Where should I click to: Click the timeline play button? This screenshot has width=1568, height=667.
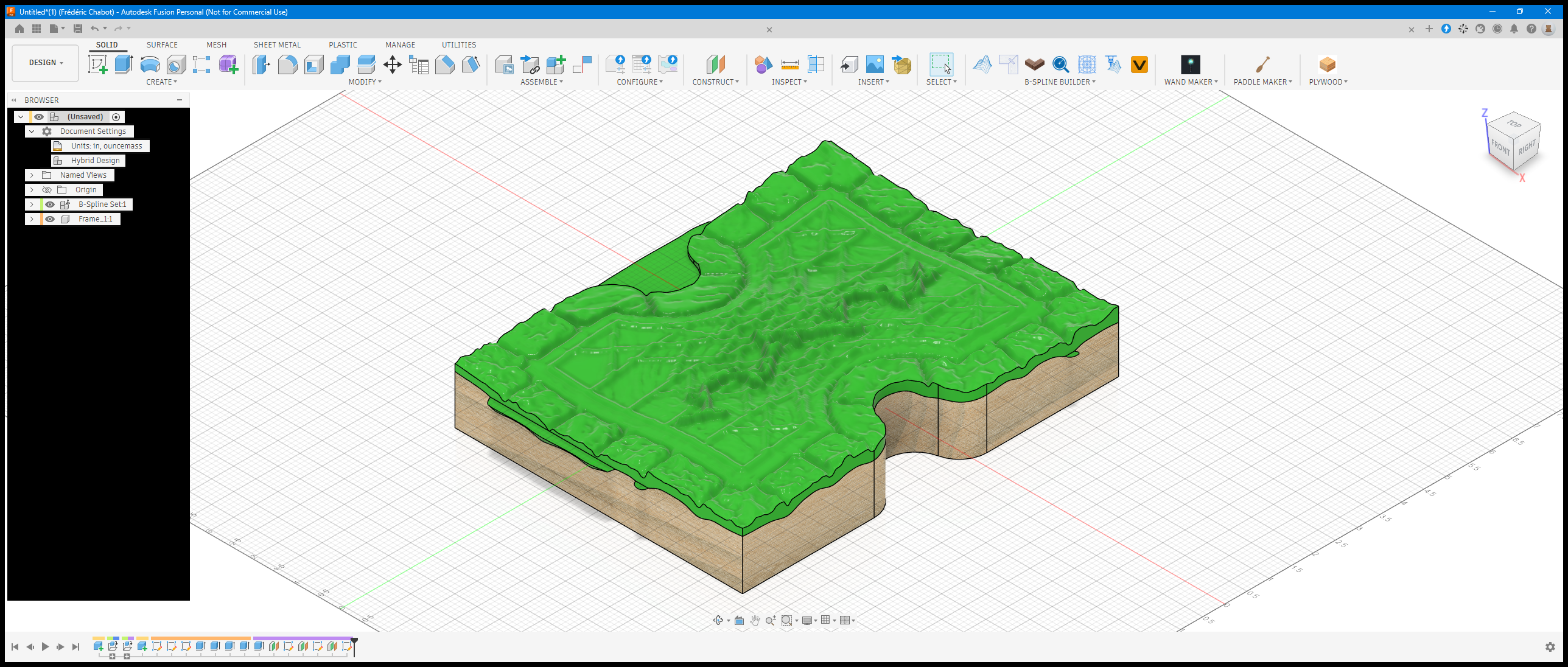point(45,647)
